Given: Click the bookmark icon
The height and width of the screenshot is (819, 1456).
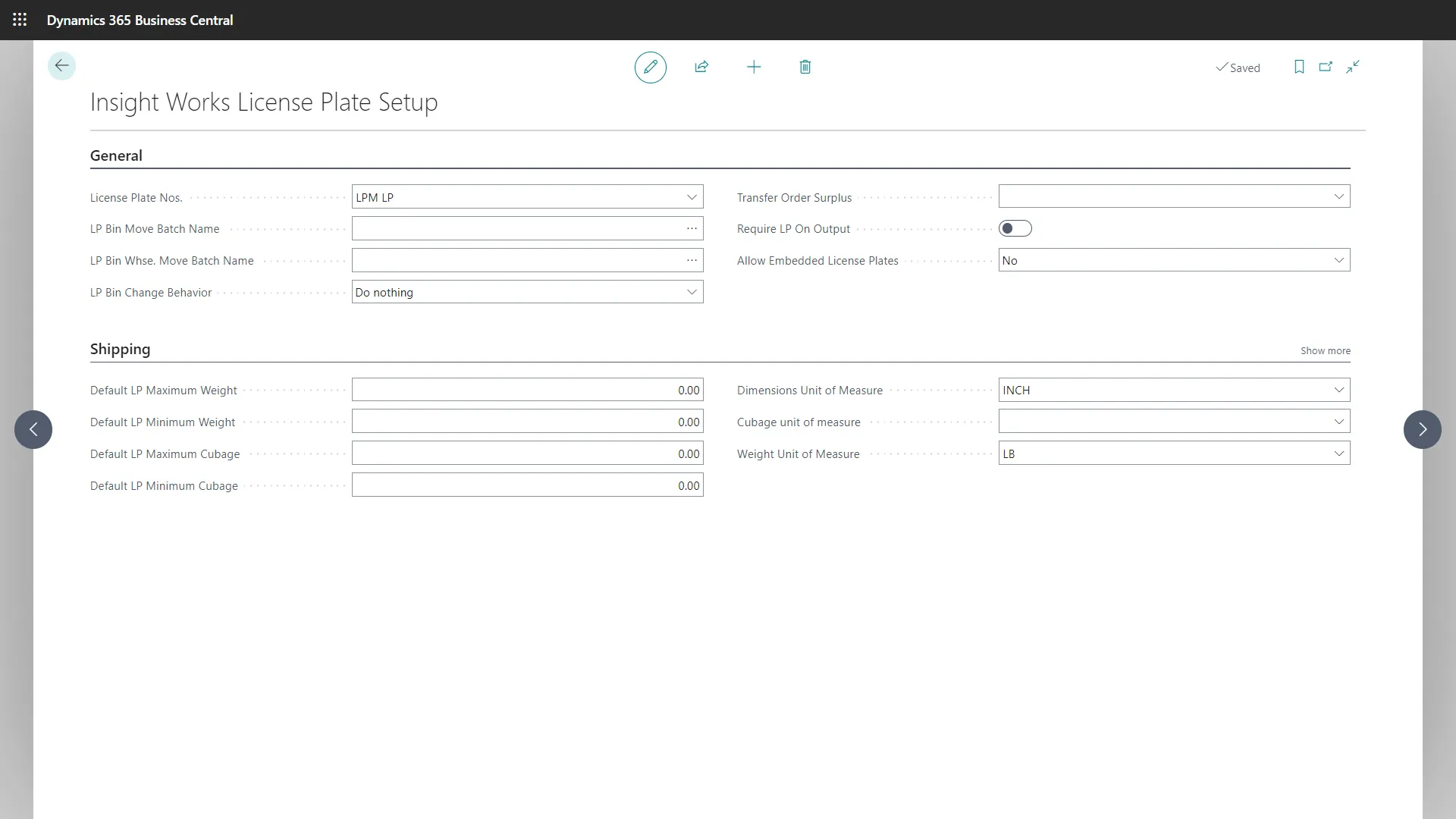Looking at the screenshot, I should [x=1298, y=67].
